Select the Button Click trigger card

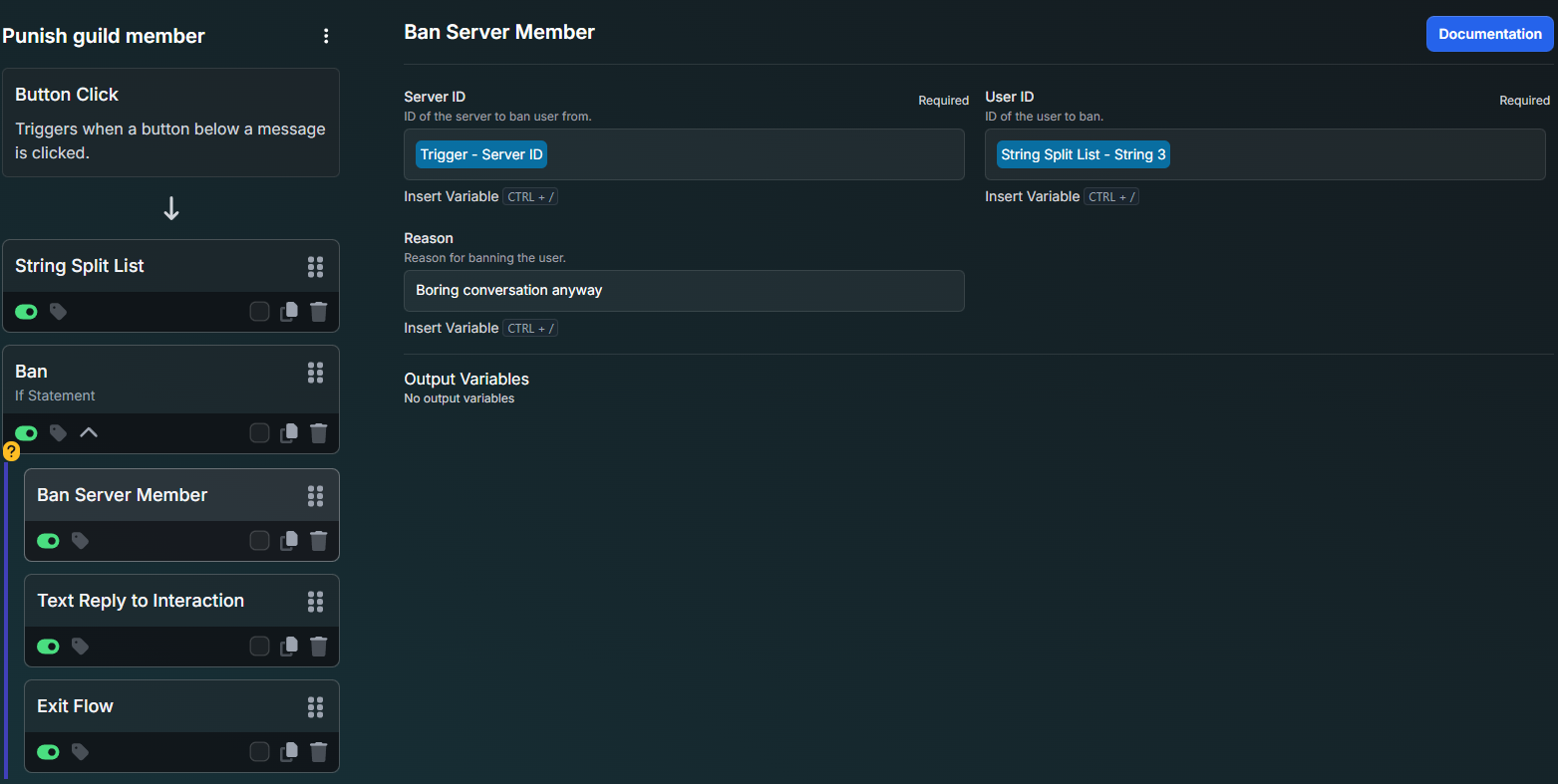170,123
